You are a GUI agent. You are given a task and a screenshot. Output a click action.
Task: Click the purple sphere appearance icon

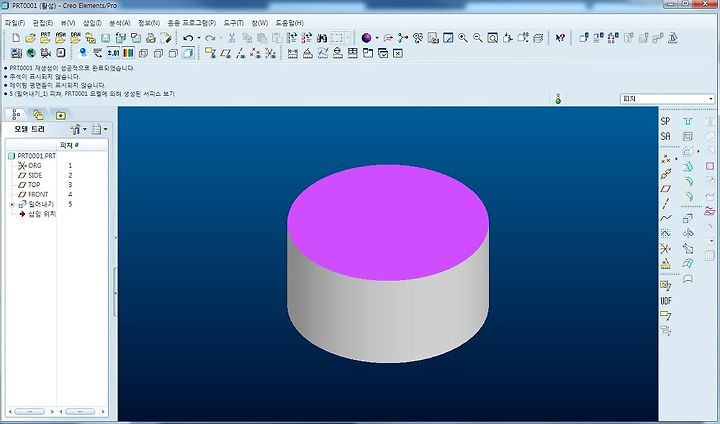coord(366,38)
